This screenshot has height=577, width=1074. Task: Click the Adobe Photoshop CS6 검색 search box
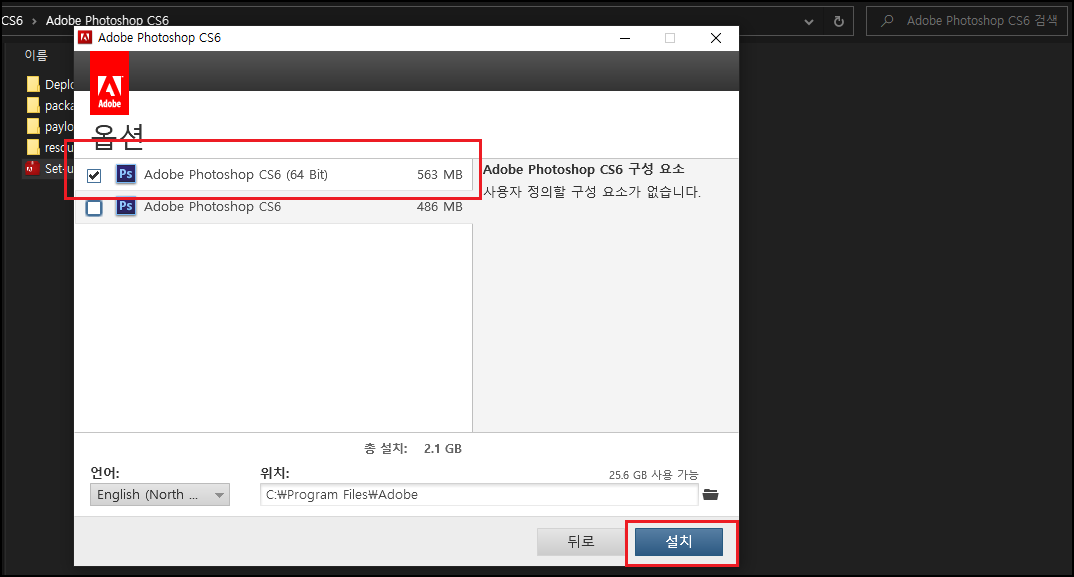967,21
